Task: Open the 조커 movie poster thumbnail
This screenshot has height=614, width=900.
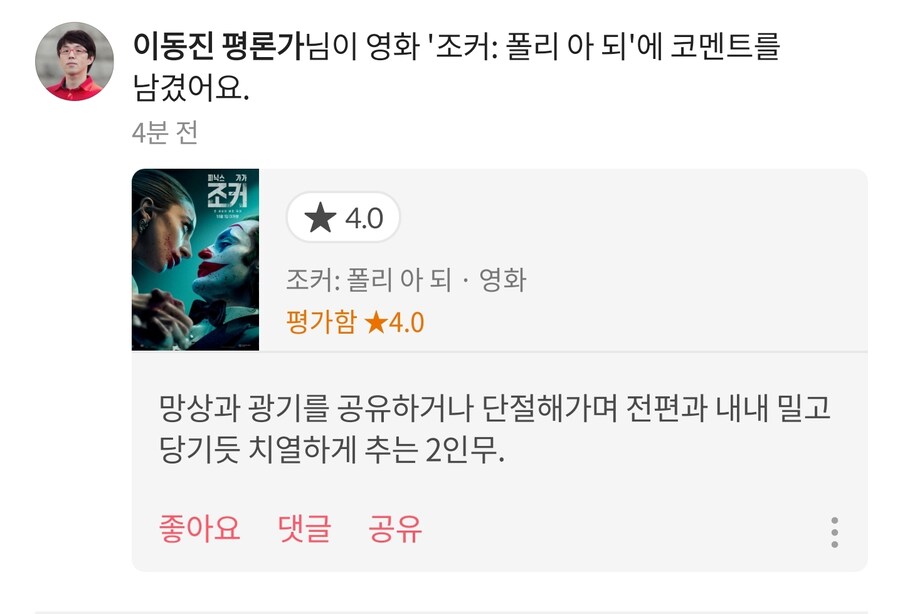Action: [x=195, y=259]
